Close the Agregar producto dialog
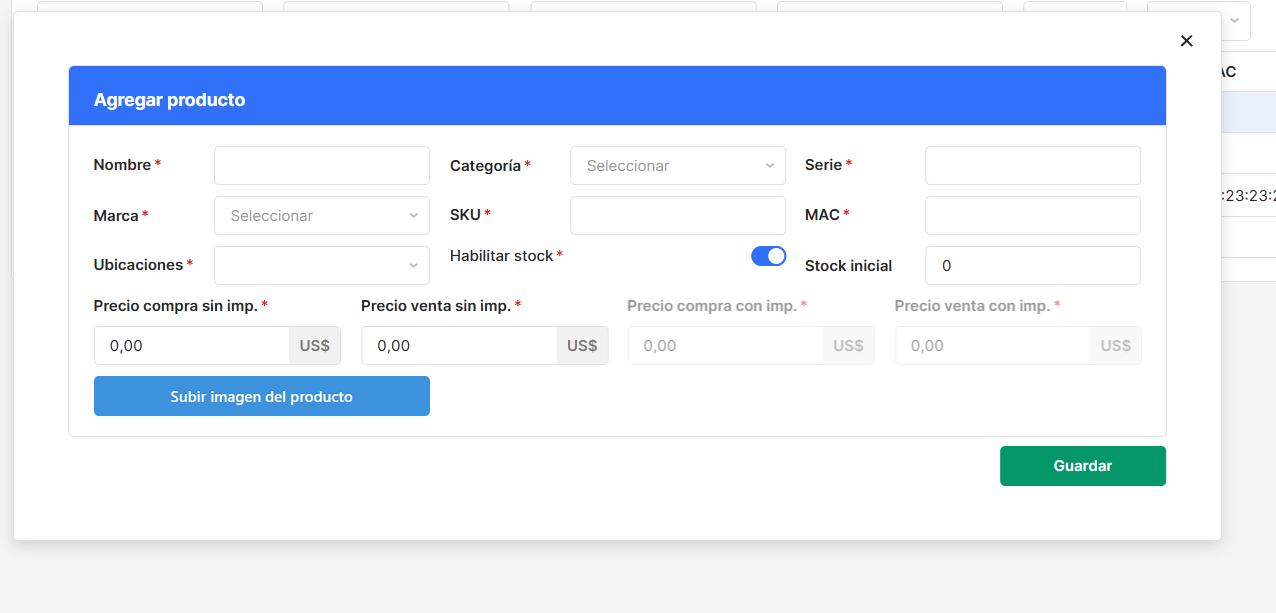The width and height of the screenshot is (1276, 613). coord(1186,41)
